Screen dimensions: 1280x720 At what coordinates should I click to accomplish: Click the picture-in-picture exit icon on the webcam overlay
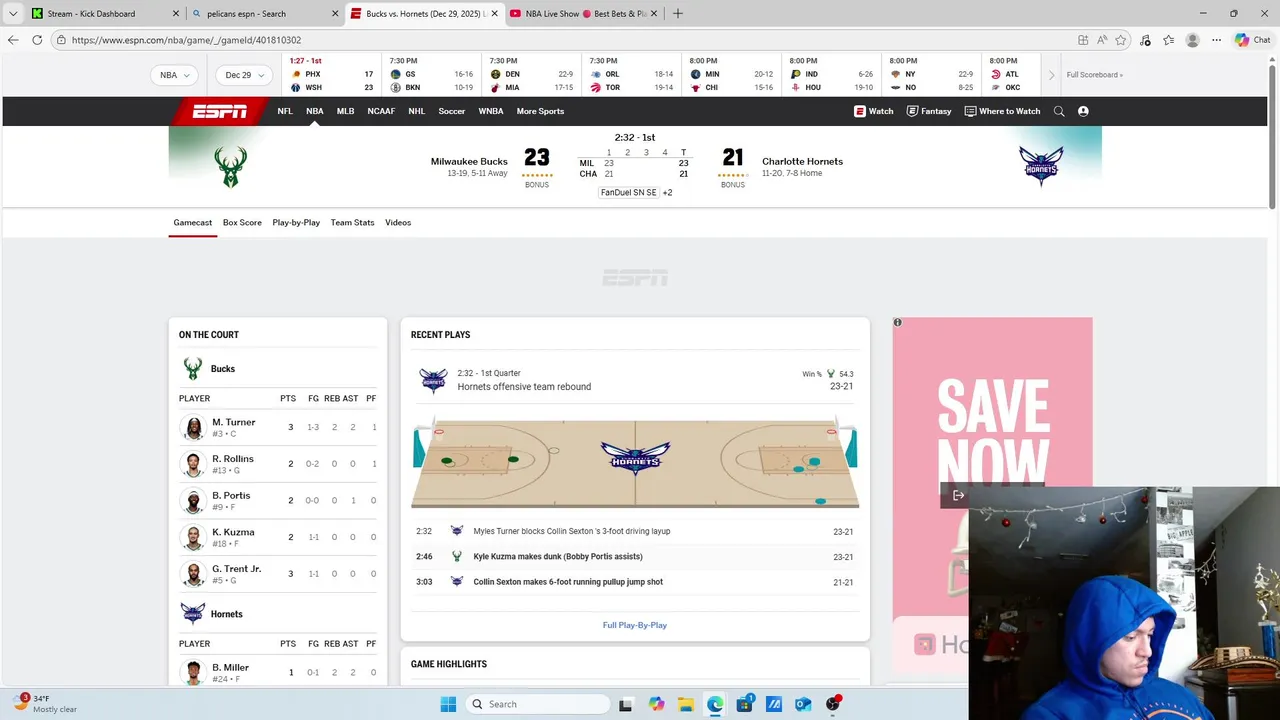958,495
